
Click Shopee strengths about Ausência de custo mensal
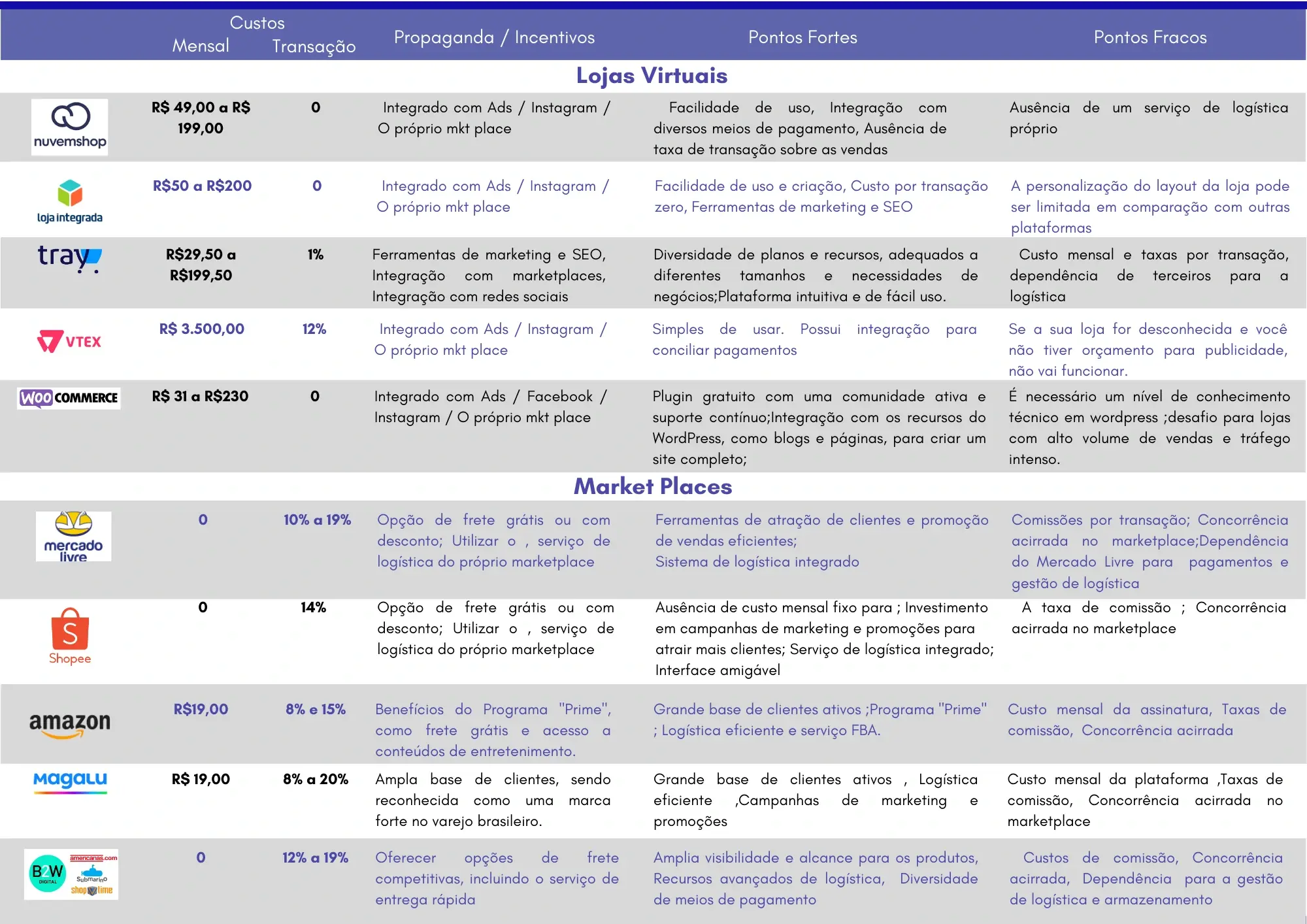pyautogui.click(x=825, y=638)
